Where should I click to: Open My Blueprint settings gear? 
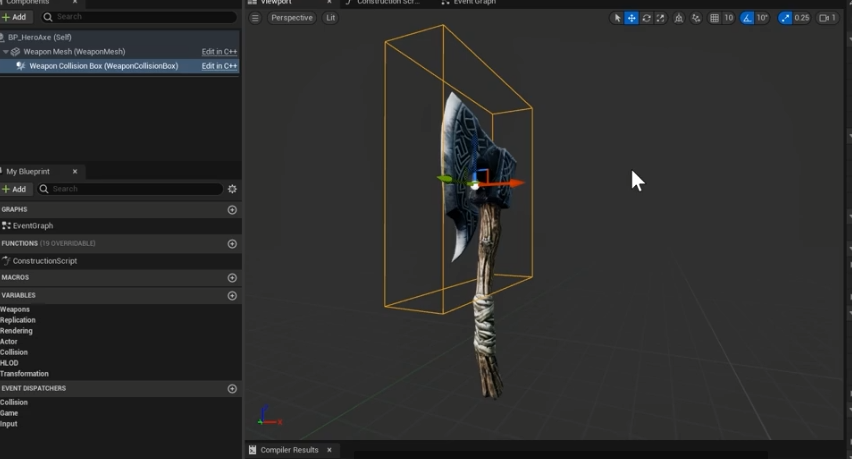[232, 189]
